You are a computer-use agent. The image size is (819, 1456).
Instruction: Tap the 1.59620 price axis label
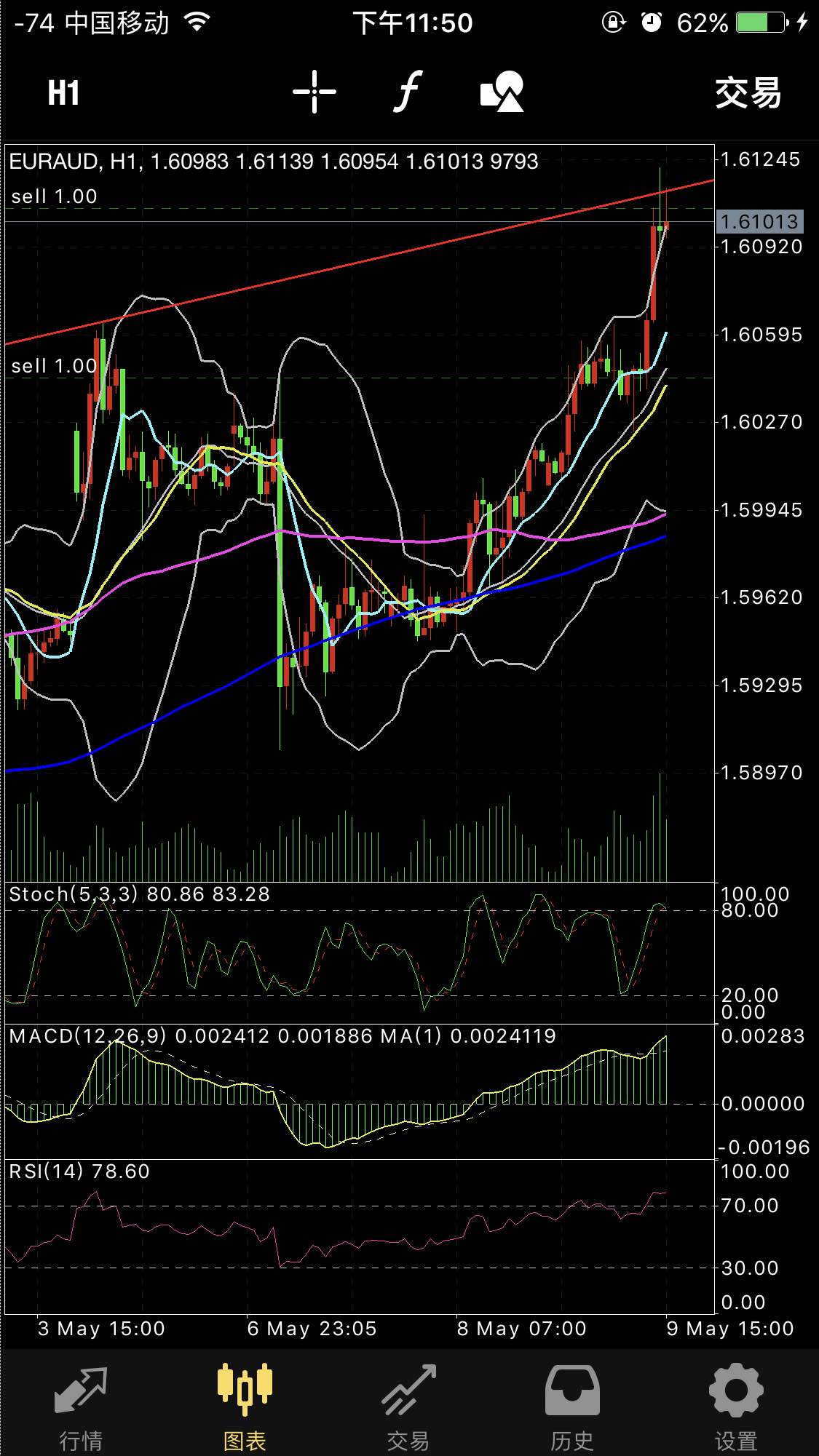760,597
